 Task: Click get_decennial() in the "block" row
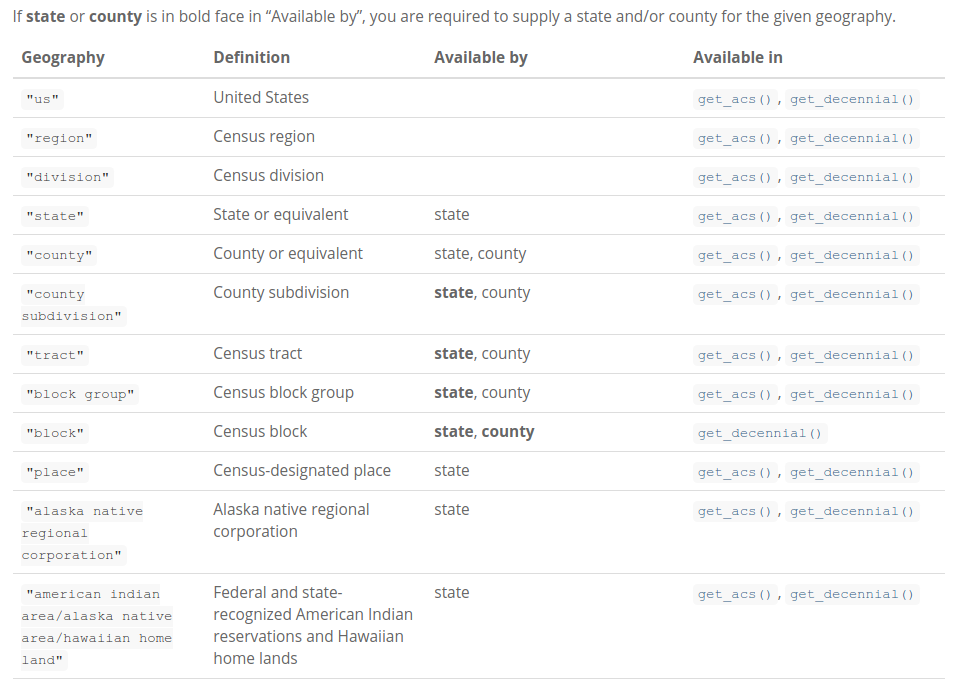tap(760, 433)
